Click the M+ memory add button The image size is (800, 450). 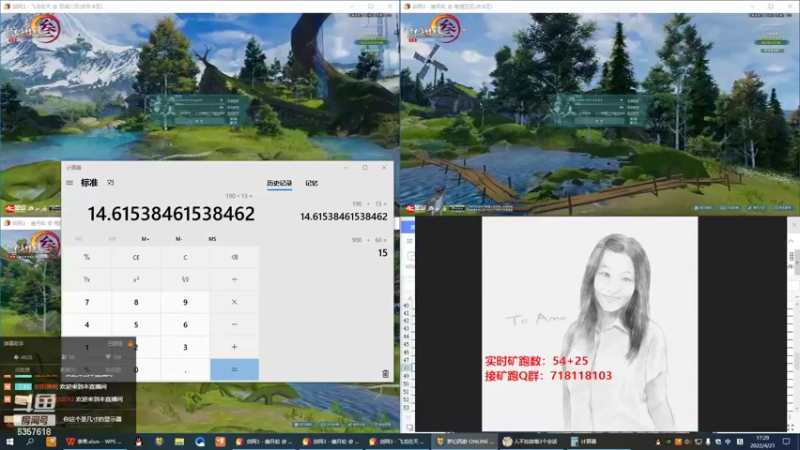coord(145,239)
